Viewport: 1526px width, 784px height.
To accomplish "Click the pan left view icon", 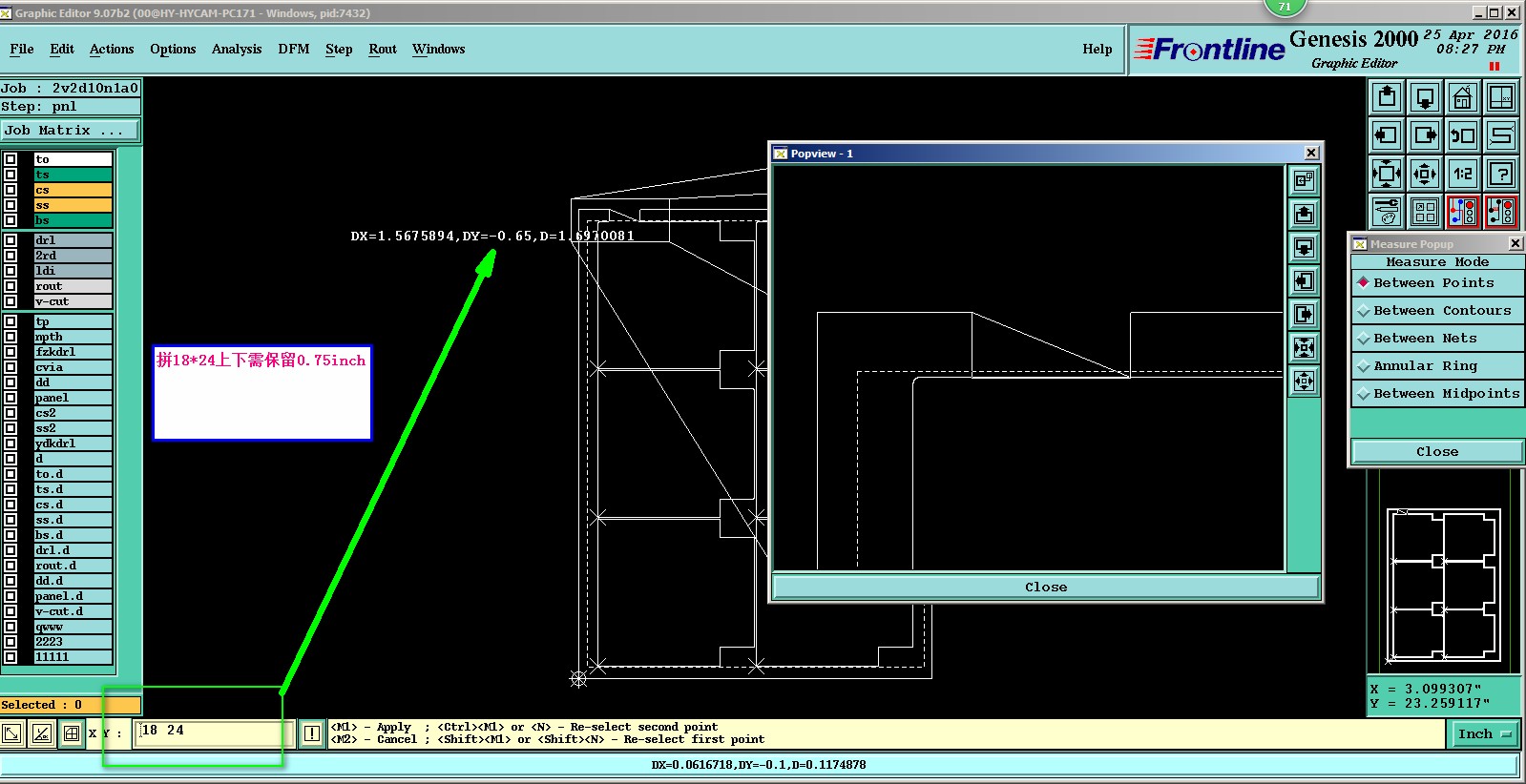I will click(x=1387, y=135).
